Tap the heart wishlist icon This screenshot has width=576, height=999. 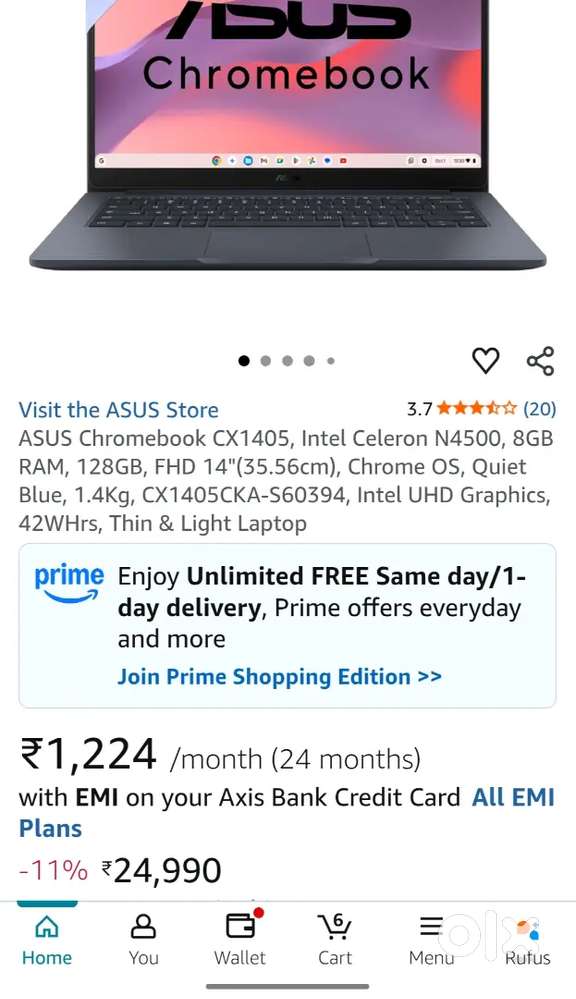(x=486, y=361)
